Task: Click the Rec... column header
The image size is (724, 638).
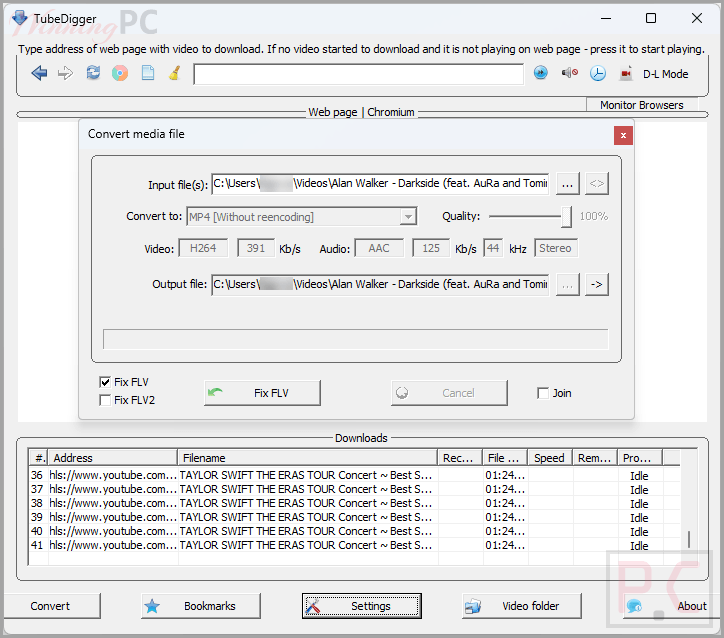Action: 460,457
